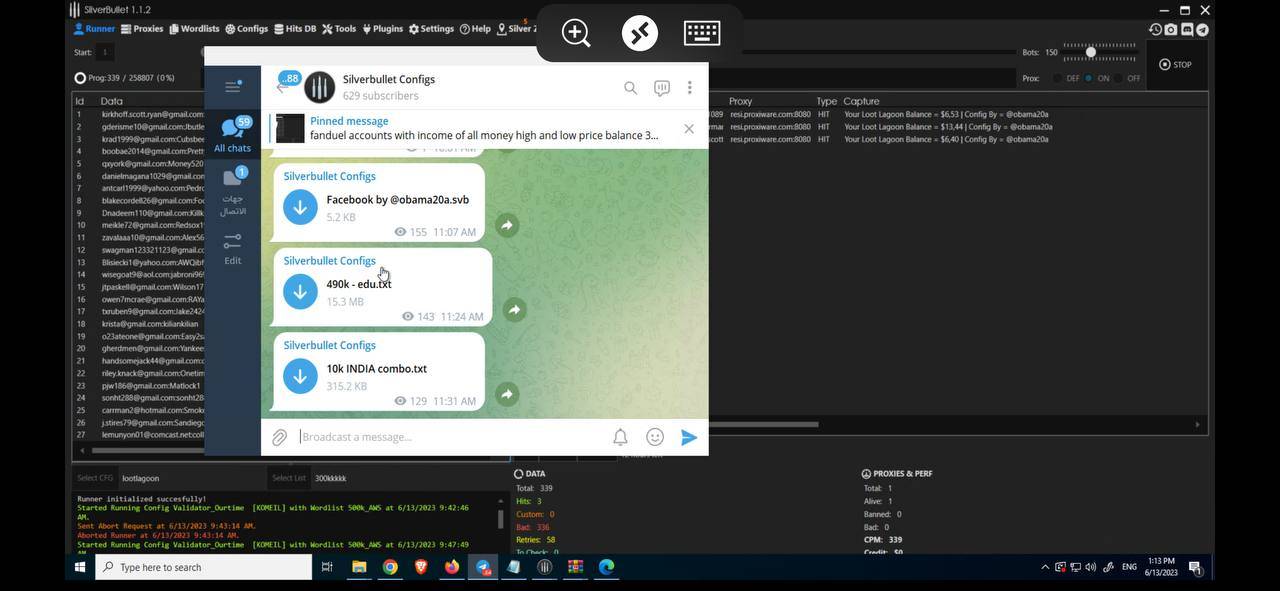Attach a file with the paperclip icon
The height and width of the screenshot is (591, 1280).
(x=280, y=437)
